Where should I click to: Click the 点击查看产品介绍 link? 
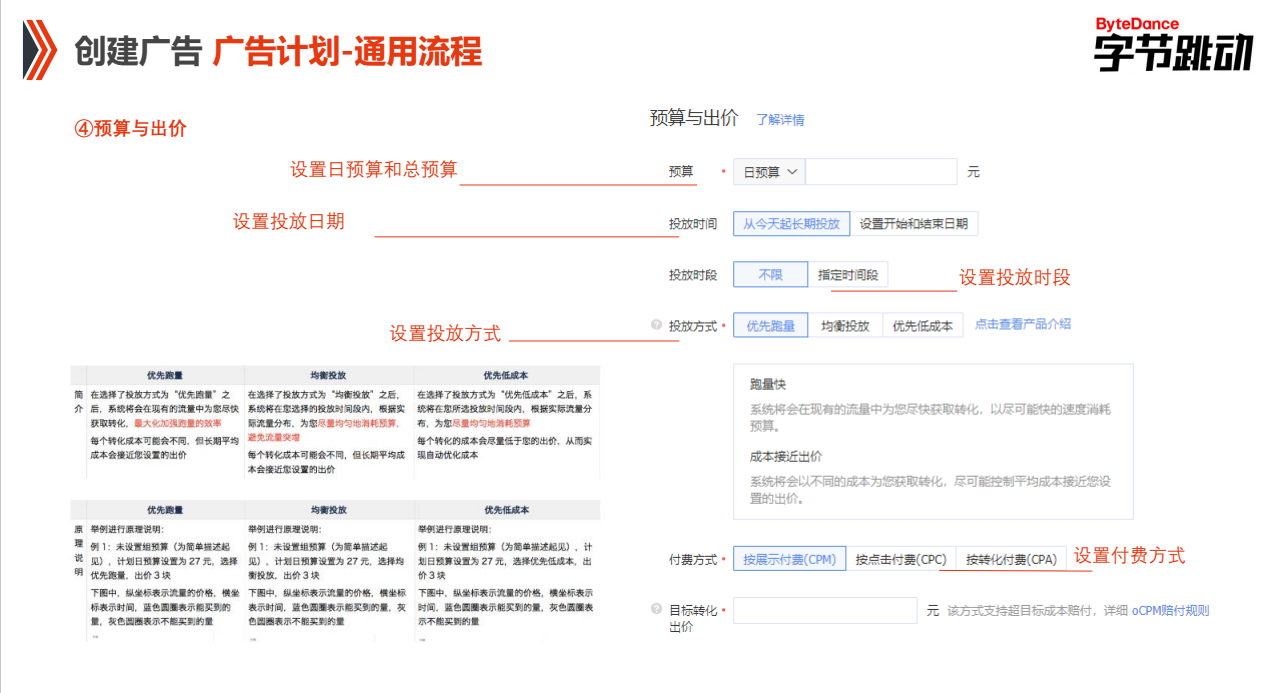tap(1021, 325)
